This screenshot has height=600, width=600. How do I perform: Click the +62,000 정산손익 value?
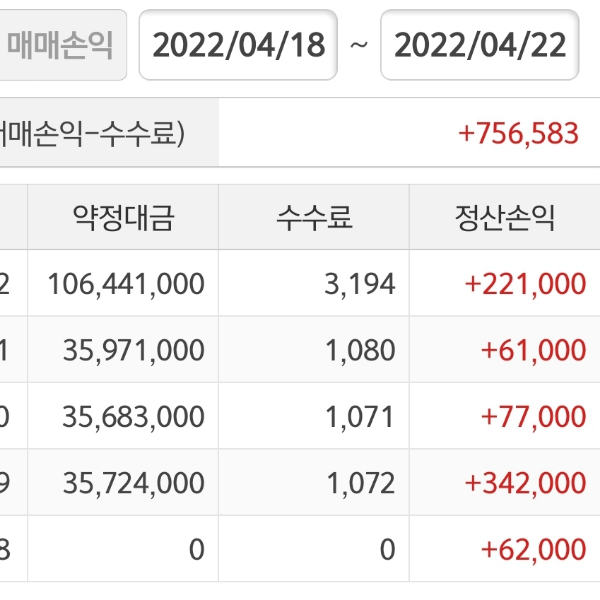point(533,549)
